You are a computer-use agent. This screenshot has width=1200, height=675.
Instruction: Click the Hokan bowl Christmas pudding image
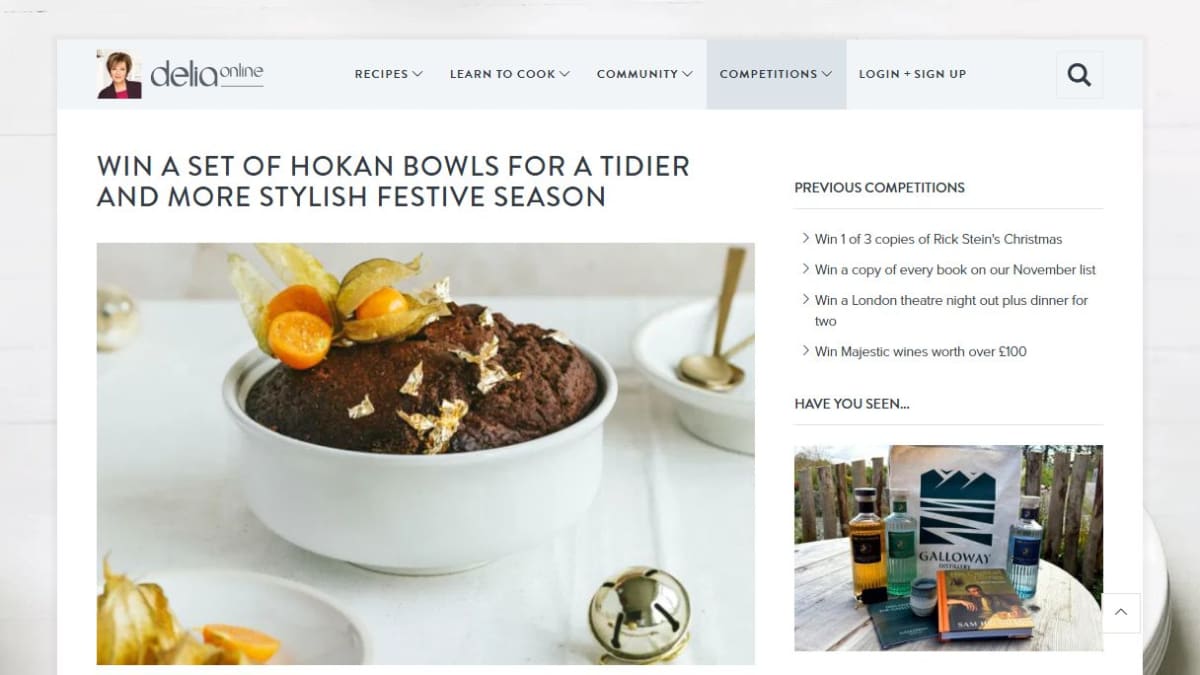click(x=425, y=453)
